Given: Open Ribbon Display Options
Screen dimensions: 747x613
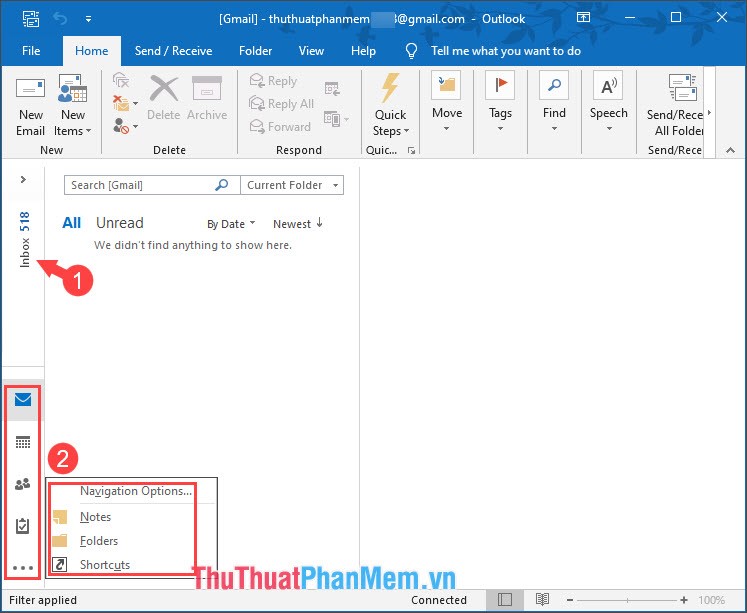Looking at the screenshot, I should point(583,18).
